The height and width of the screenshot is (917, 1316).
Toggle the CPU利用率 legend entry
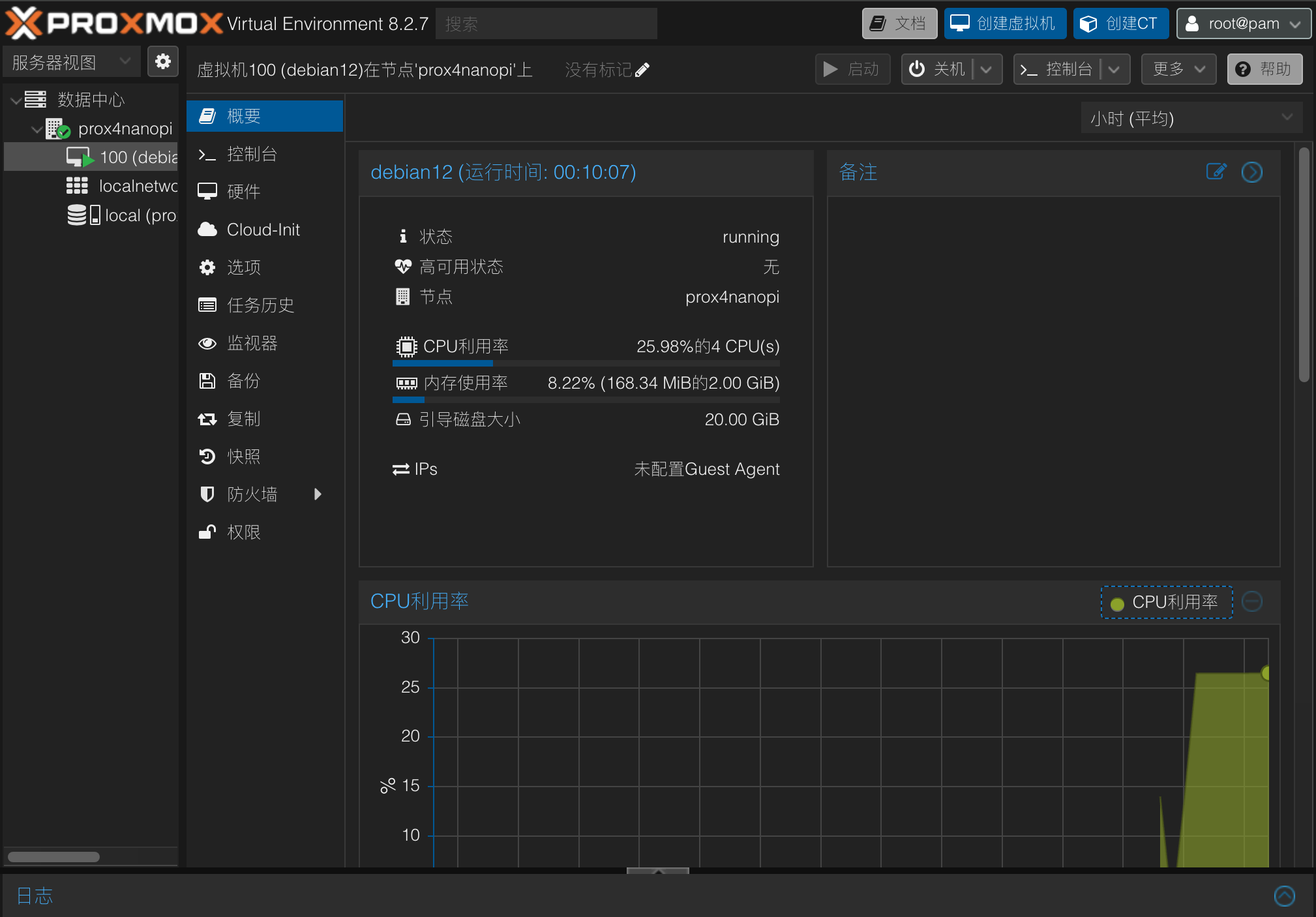coord(1167,602)
